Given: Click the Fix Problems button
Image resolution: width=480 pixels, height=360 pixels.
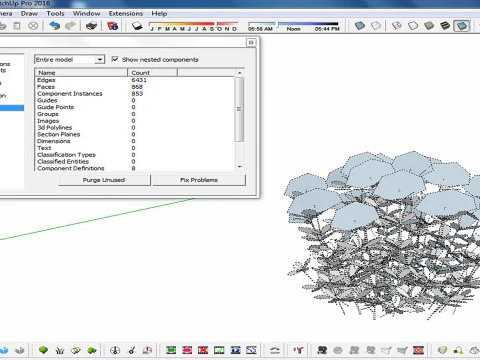Looking at the screenshot, I should (199, 180).
